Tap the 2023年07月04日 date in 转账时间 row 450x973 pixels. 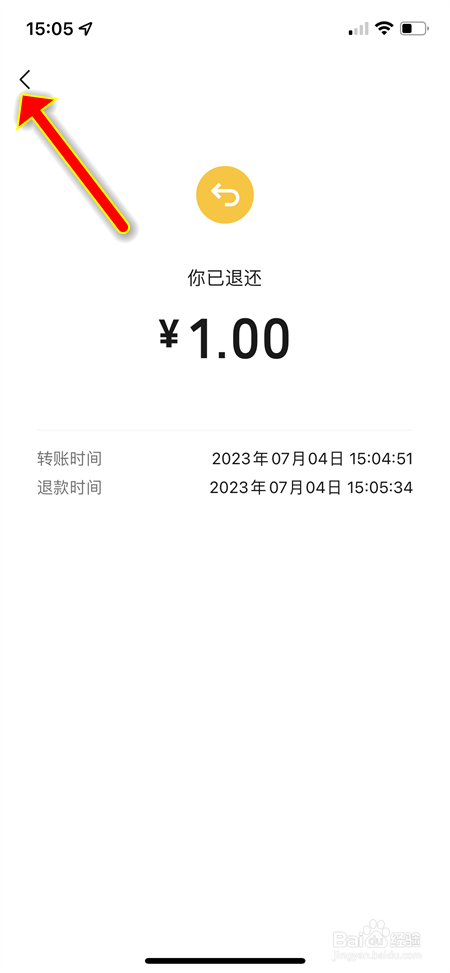click(x=277, y=459)
